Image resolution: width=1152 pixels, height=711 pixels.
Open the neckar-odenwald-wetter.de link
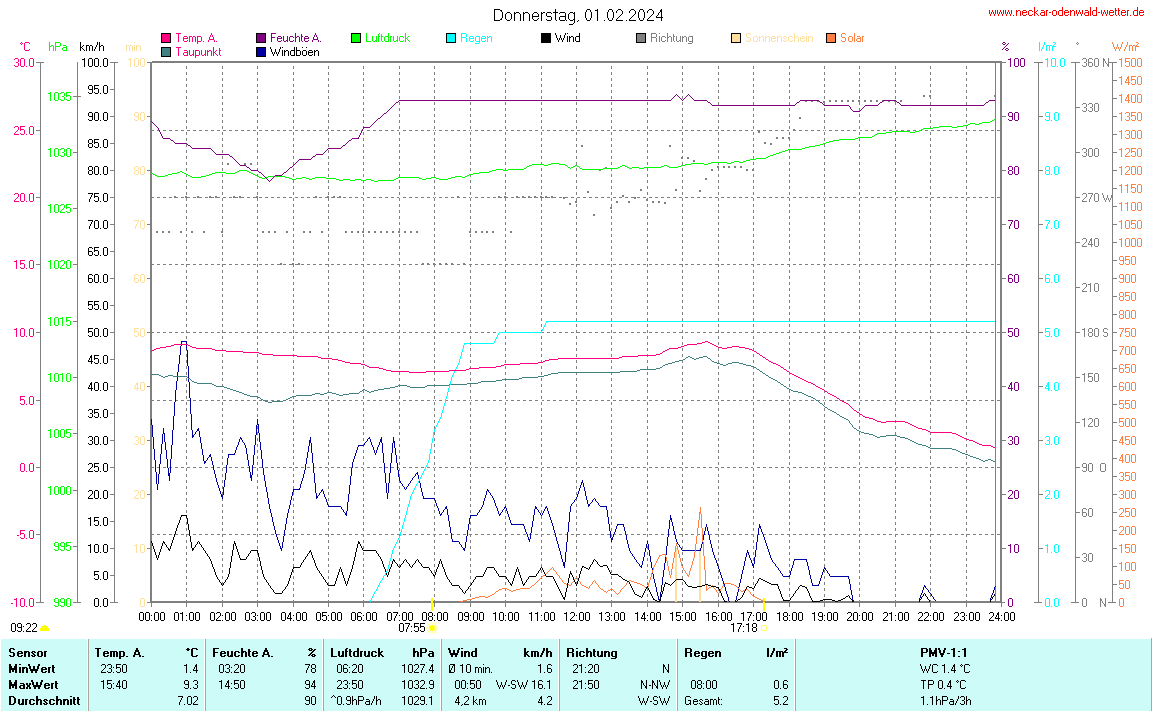(1066, 13)
